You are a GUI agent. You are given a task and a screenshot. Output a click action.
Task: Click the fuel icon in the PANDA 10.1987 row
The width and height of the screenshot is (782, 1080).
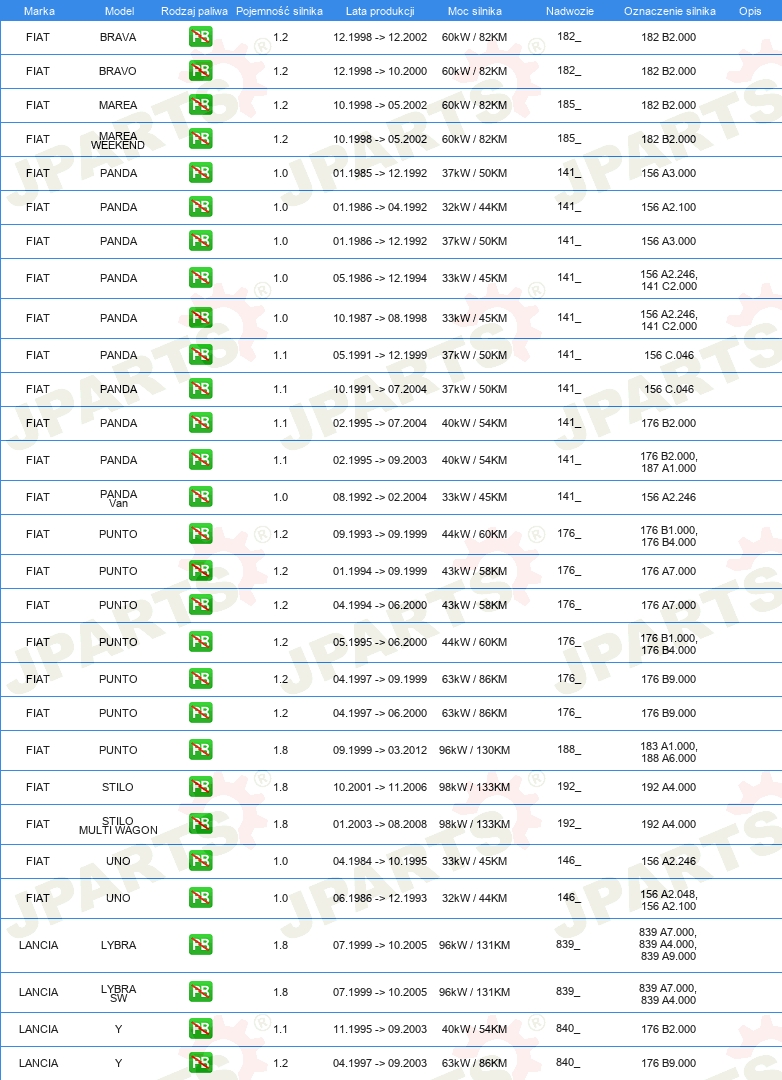[x=200, y=318]
